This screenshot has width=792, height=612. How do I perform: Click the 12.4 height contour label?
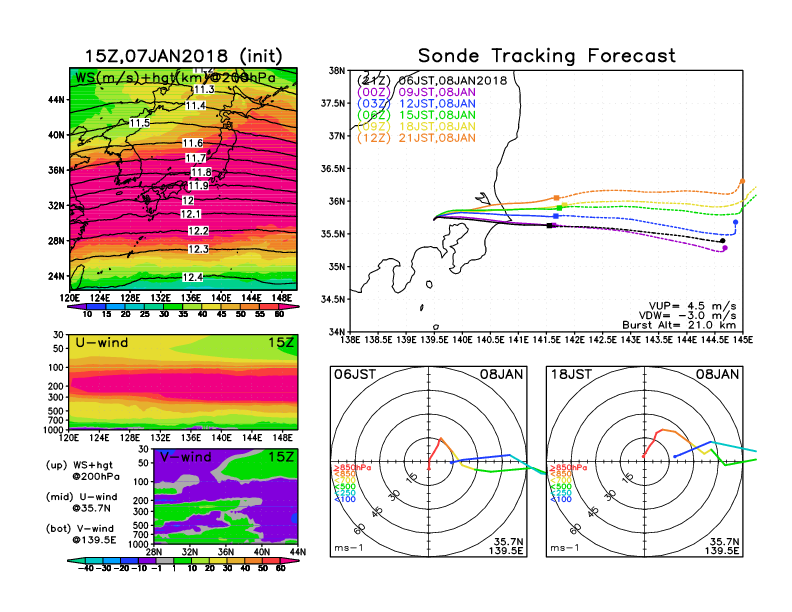pos(192,277)
